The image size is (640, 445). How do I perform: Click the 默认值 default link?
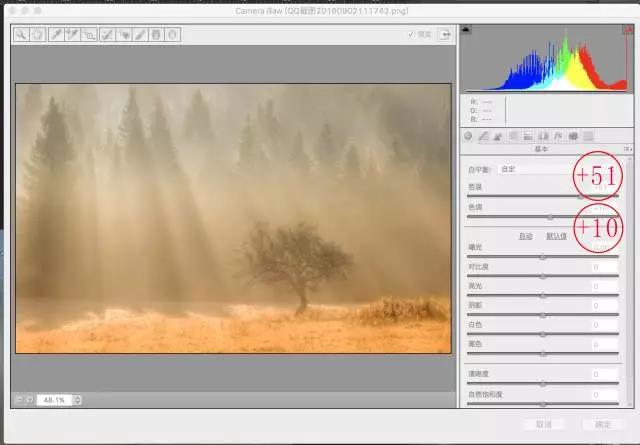[x=556, y=236]
